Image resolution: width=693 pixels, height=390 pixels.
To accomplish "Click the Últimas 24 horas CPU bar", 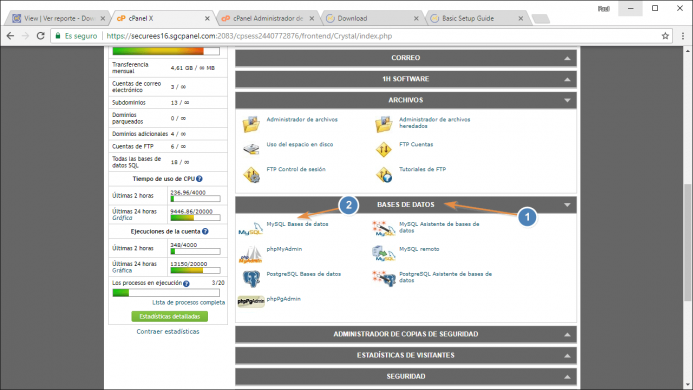I will 195,218.
